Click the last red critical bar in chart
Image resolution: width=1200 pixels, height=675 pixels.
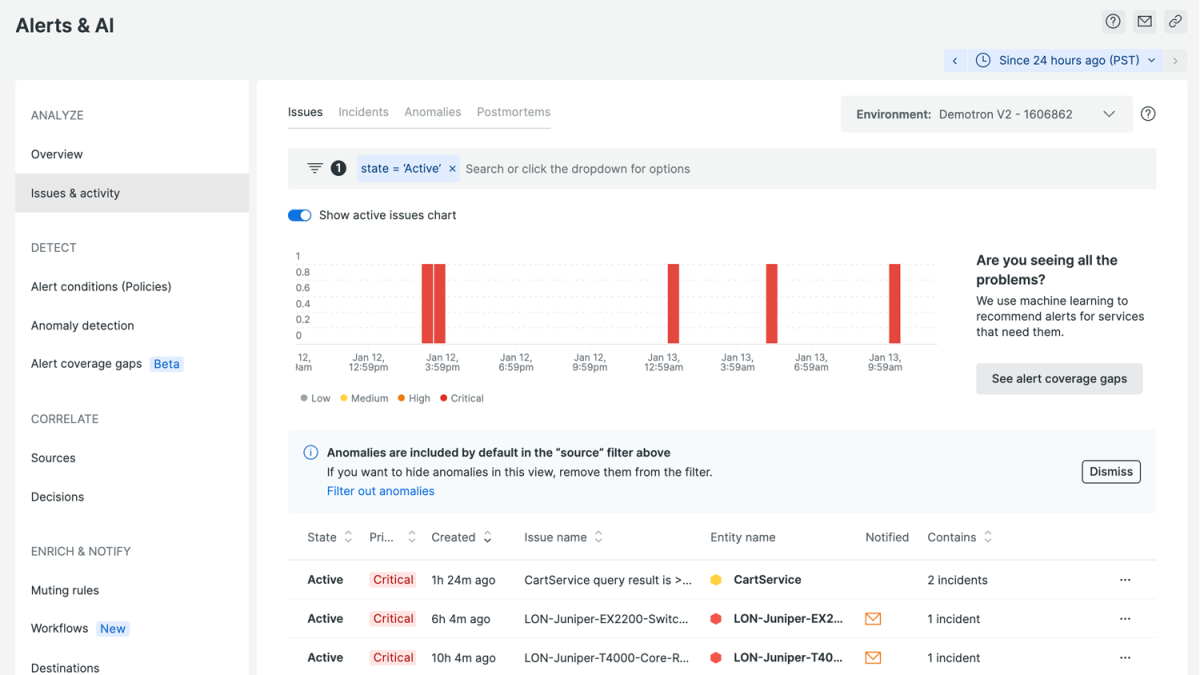(895, 304)
